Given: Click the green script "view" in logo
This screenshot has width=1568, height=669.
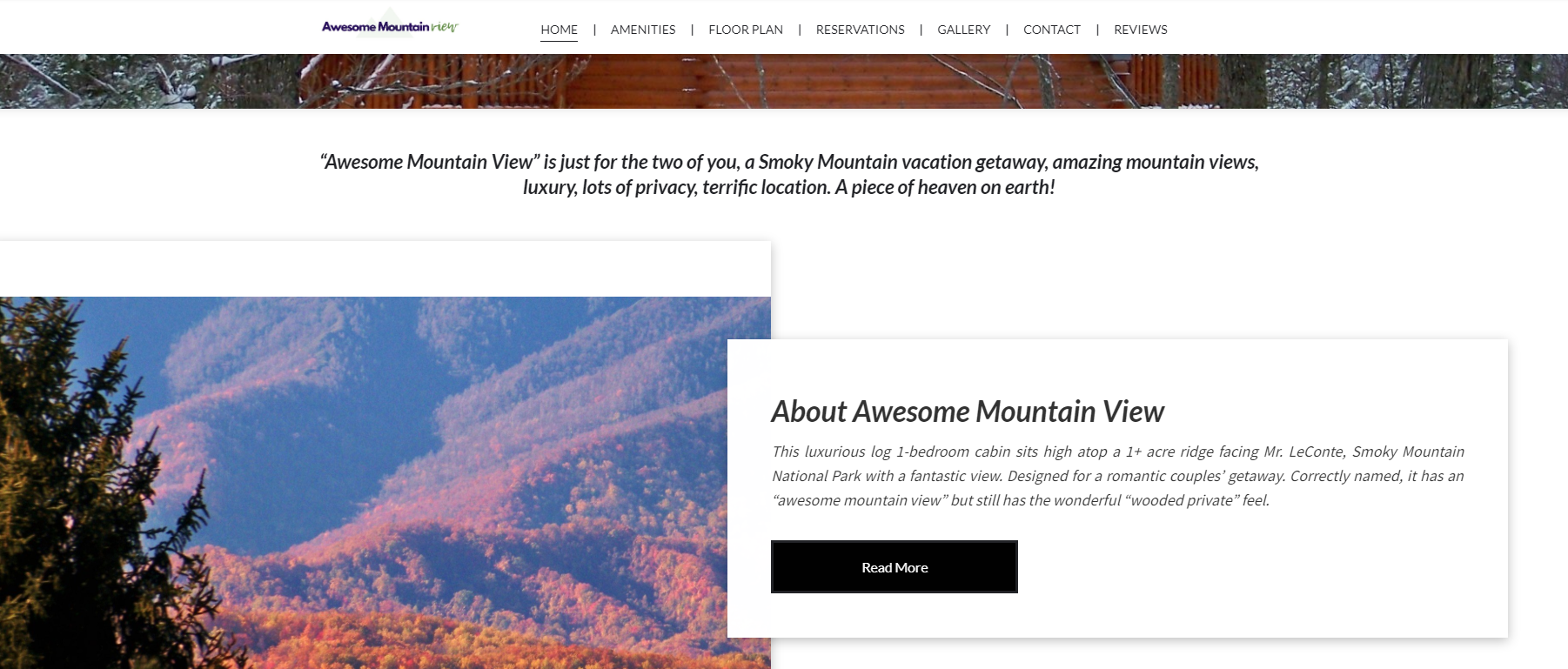Looking at the screenshot, I should pyautogui.click(x=445, y=26).
